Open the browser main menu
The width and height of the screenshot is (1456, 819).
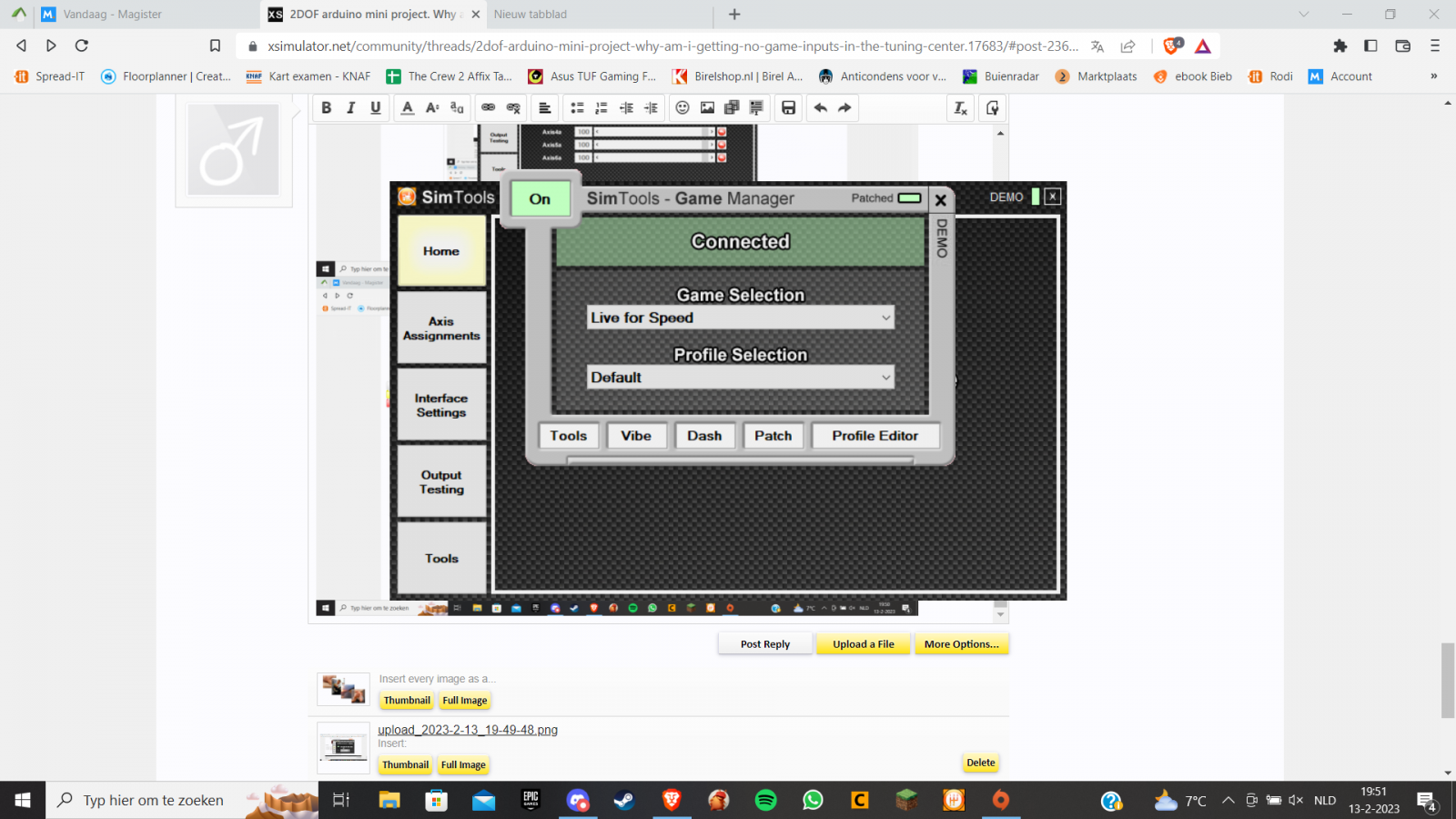pyautogui.click(x=1435, y=45)
